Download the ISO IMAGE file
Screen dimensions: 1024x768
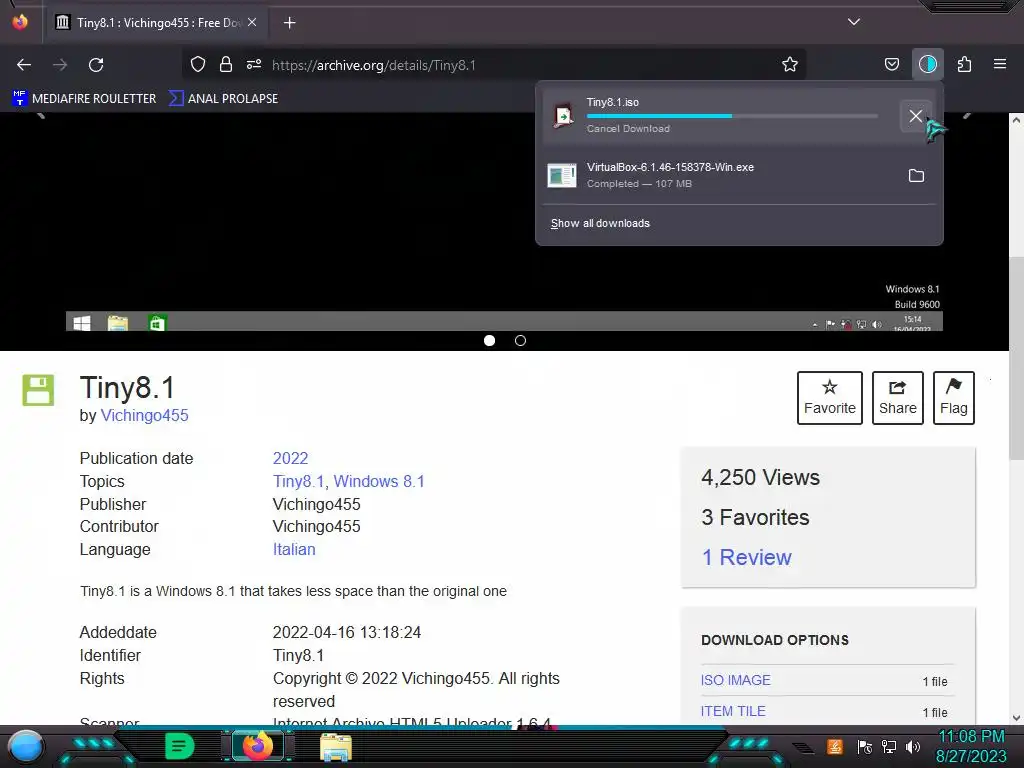tap(735, 680)
